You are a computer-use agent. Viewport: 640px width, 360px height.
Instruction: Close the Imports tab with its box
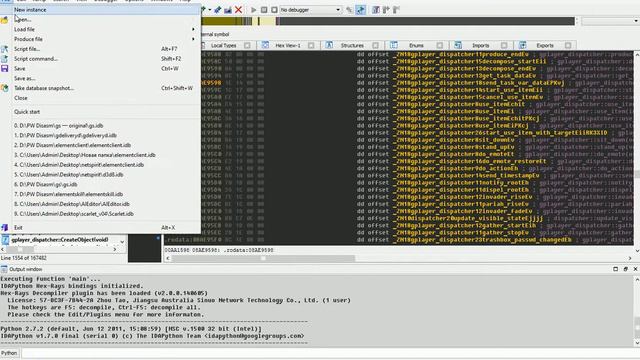504,45
